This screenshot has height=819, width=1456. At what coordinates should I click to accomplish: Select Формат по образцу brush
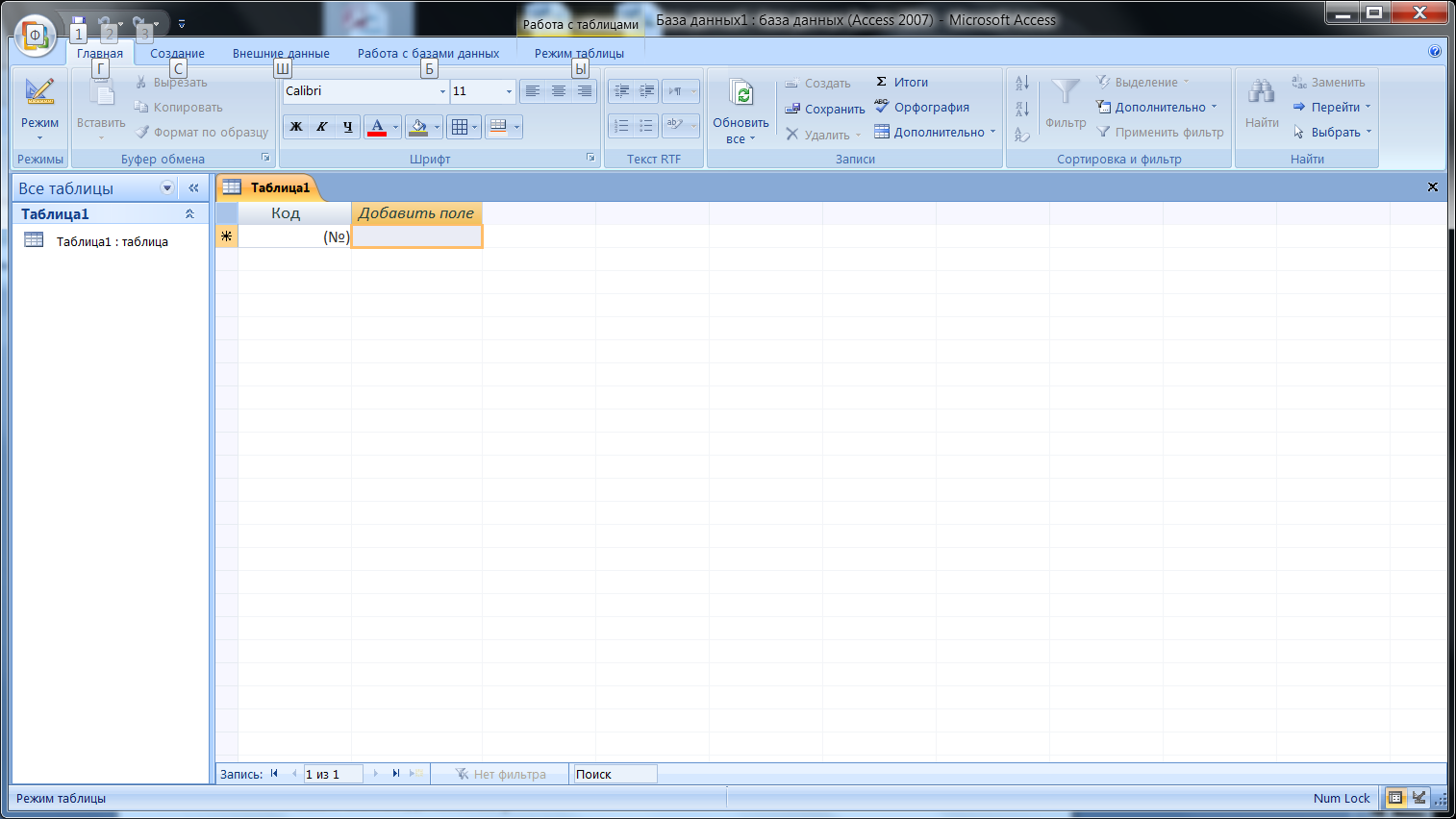pos(202,133)
